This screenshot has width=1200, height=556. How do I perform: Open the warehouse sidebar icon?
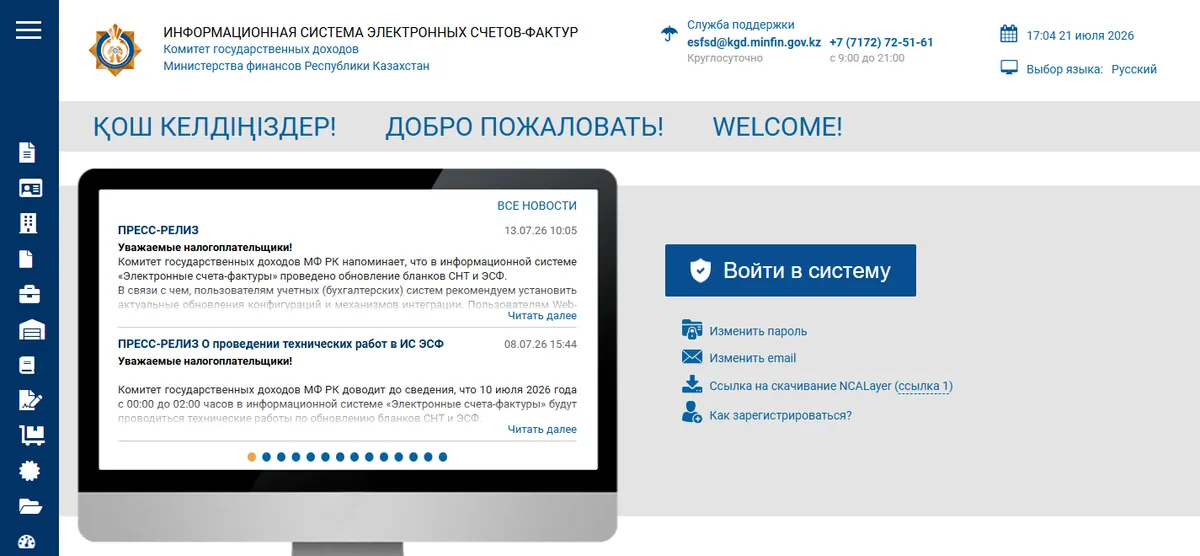[x=31, y=330]
